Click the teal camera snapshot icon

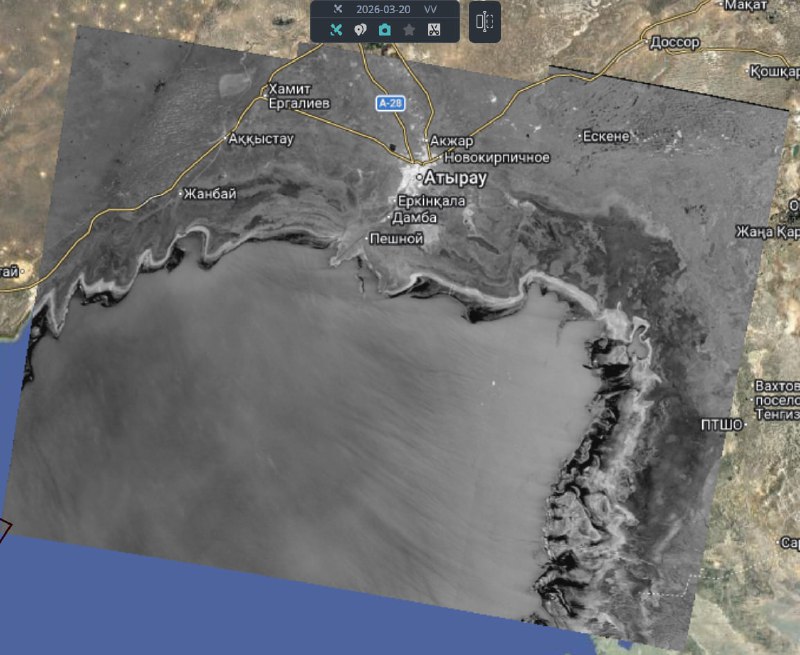pos(385,30)
